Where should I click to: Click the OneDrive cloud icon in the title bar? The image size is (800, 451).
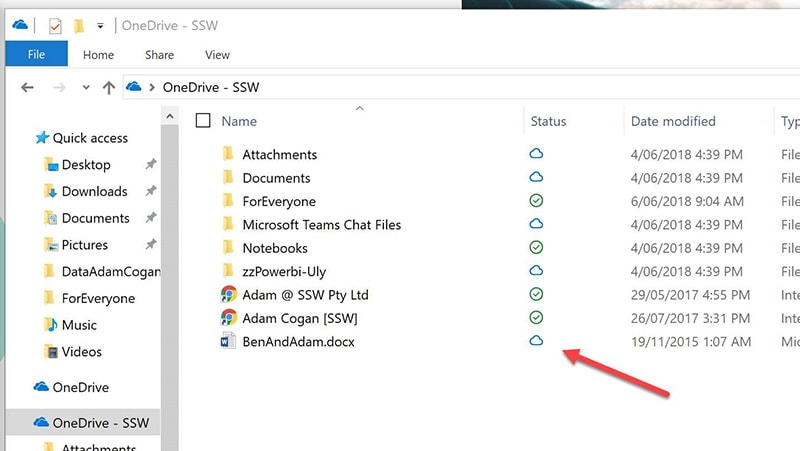pos(20,25)
